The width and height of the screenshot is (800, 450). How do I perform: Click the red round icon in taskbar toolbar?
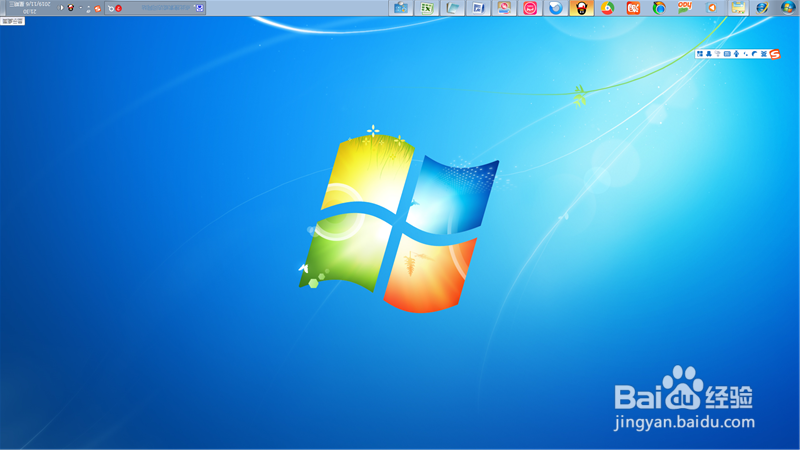[118, 8]
